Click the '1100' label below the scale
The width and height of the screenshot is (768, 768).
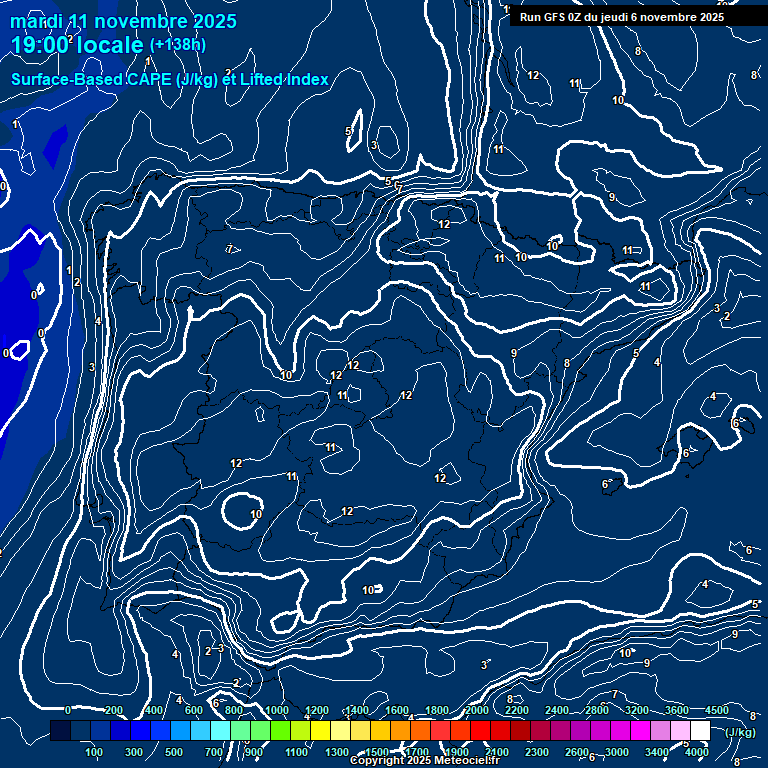pos(296,752)
